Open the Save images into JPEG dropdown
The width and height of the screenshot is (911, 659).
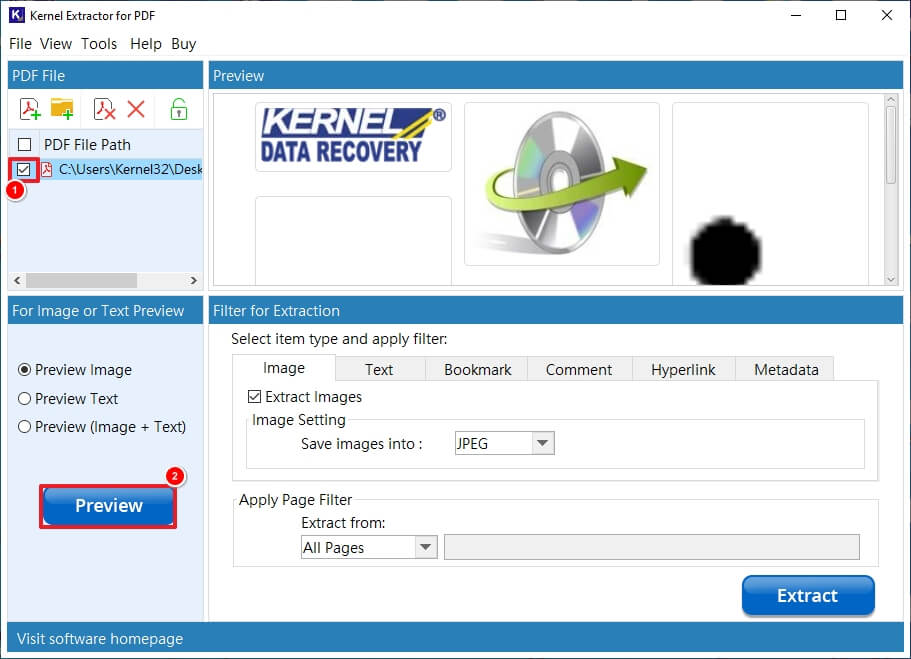(x=504, y=443)
